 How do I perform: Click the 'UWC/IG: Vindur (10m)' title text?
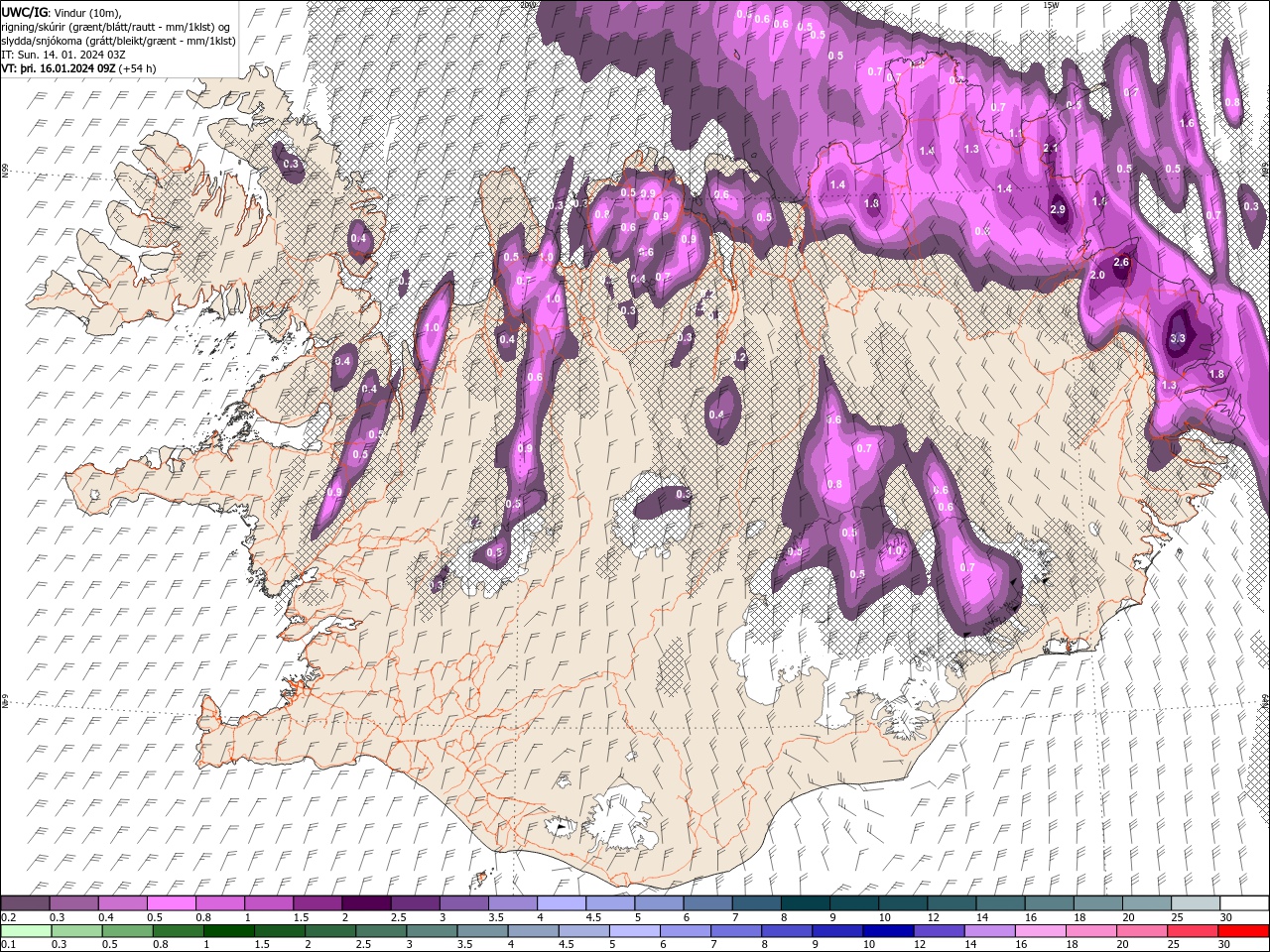click(x=62, y=12)
